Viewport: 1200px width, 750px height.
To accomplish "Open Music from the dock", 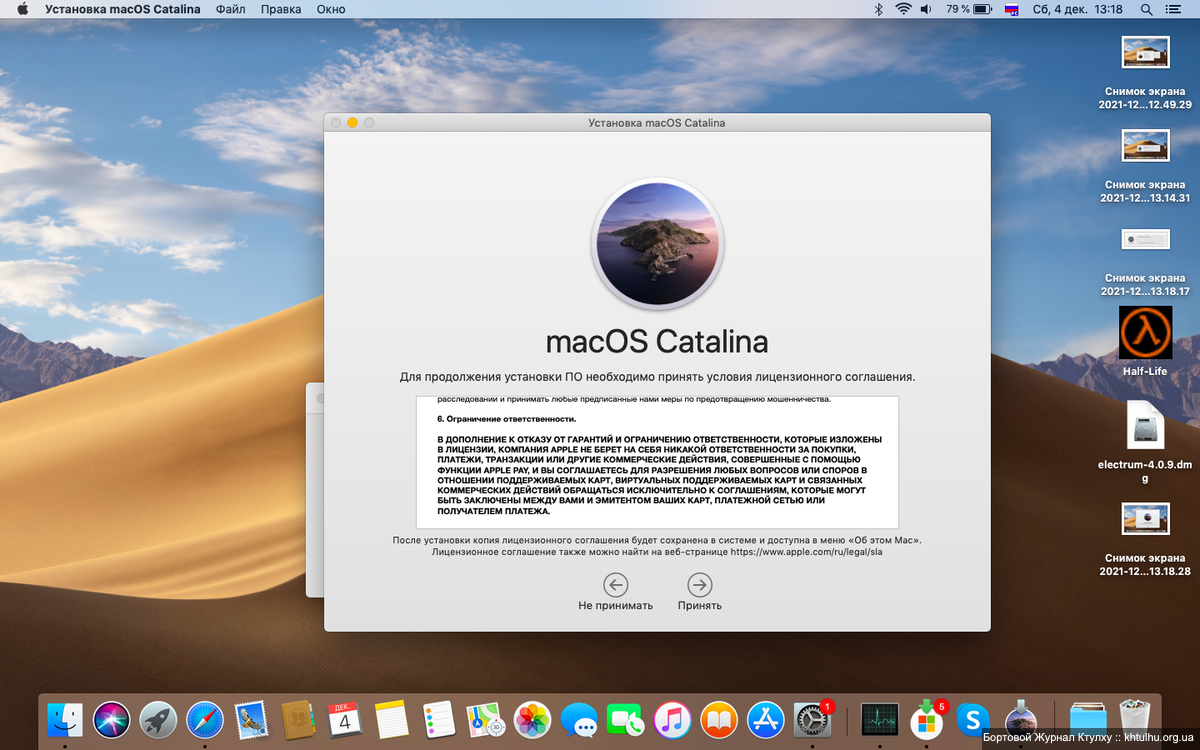I will click(673, 719).
